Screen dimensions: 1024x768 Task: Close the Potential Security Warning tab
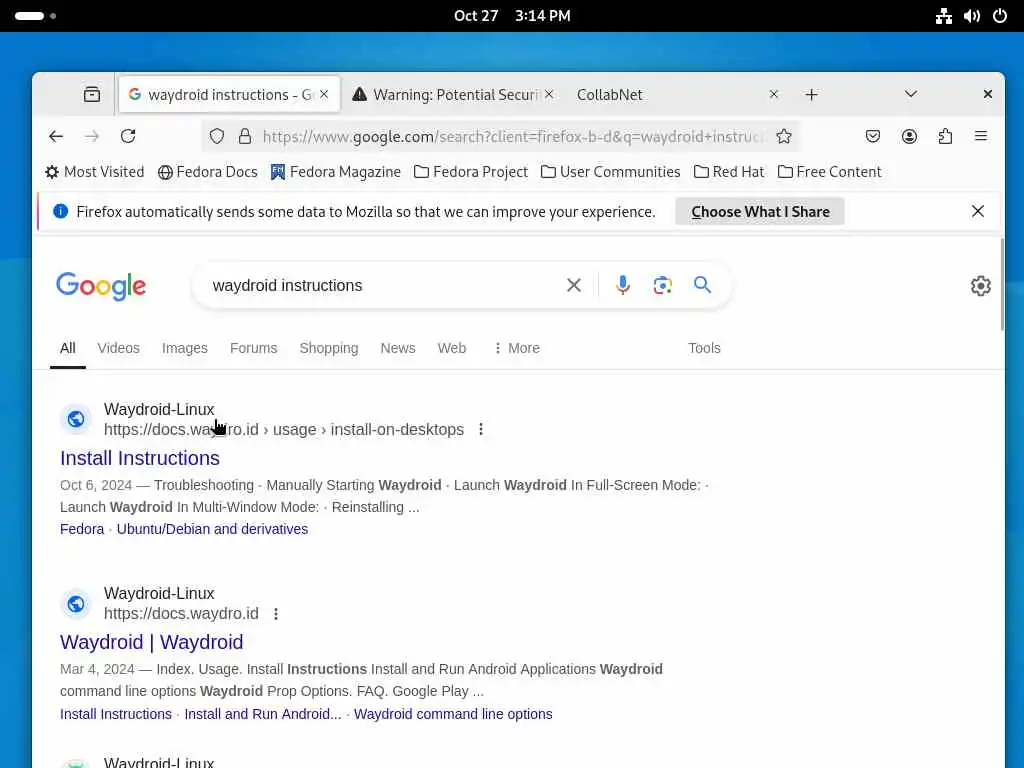point(549,95)
